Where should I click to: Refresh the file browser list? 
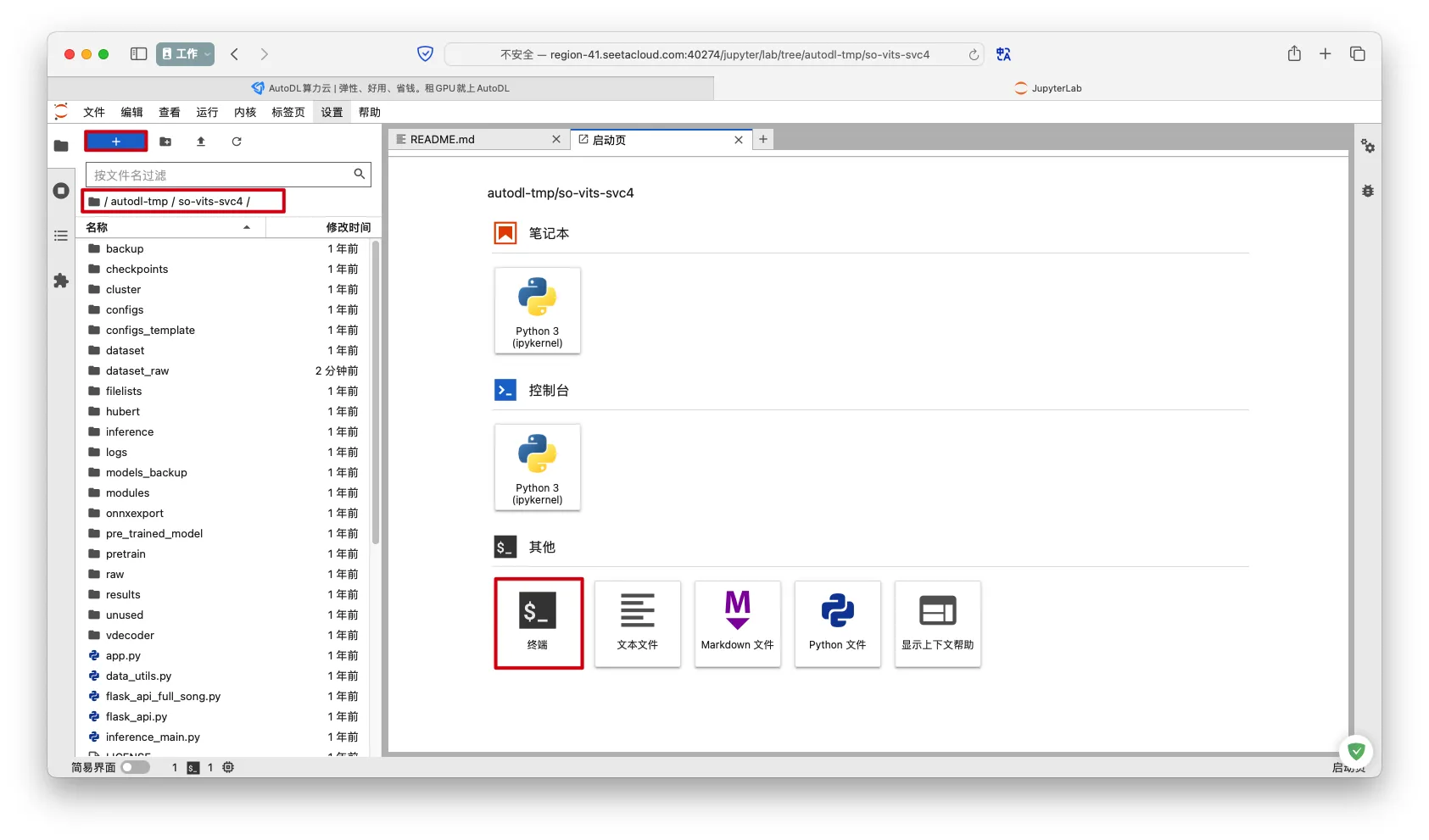coord(237,142)
